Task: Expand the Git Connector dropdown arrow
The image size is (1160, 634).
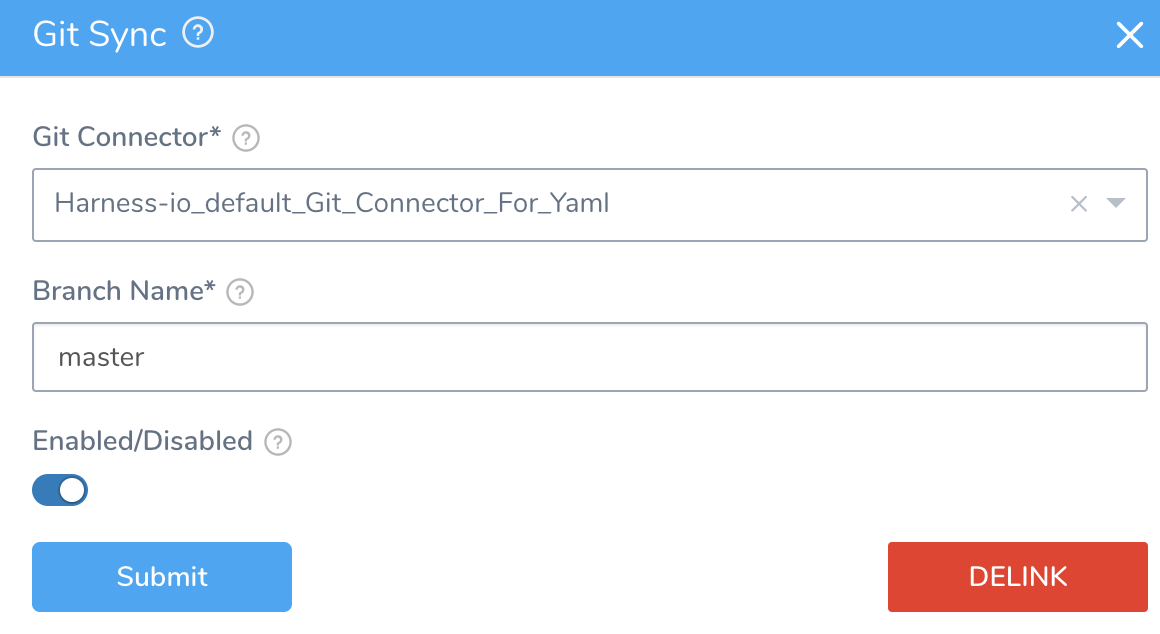Action: tap(1116, 203)
